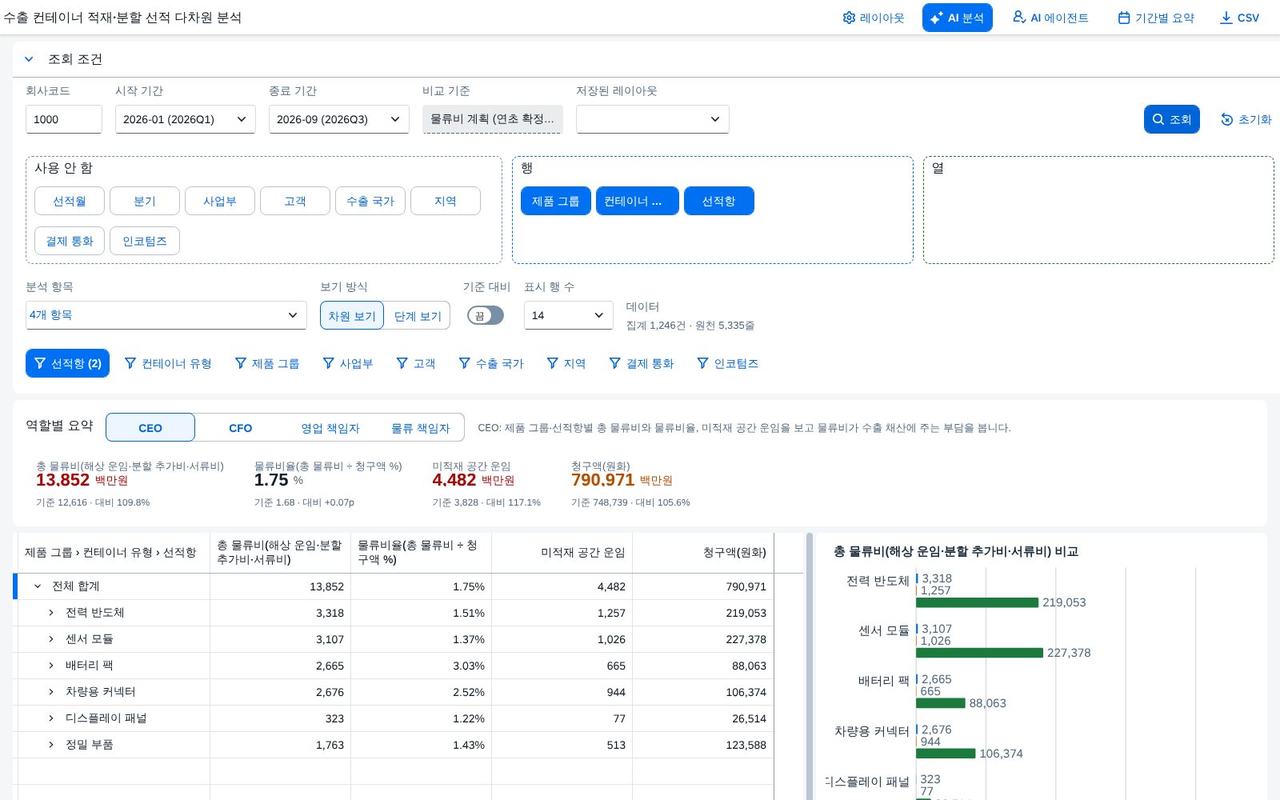Click the 조회 search button
Screen dimensions: 1280x800
click(1171, 119)
